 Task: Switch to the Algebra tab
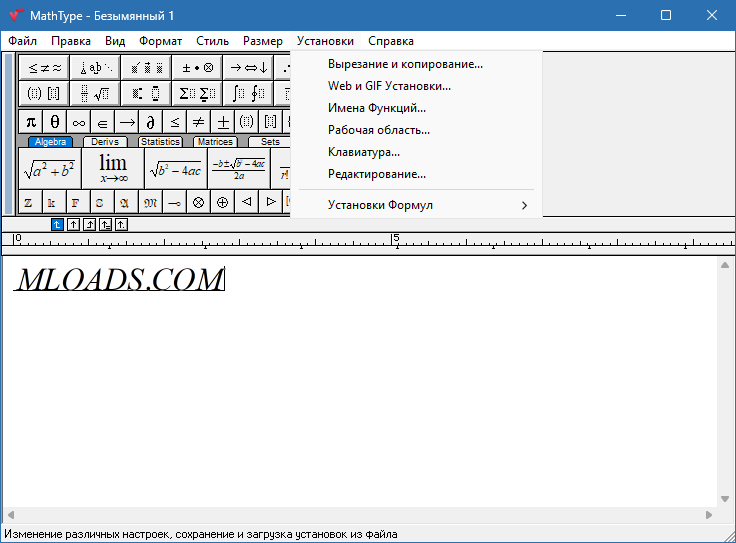(50, 142)
